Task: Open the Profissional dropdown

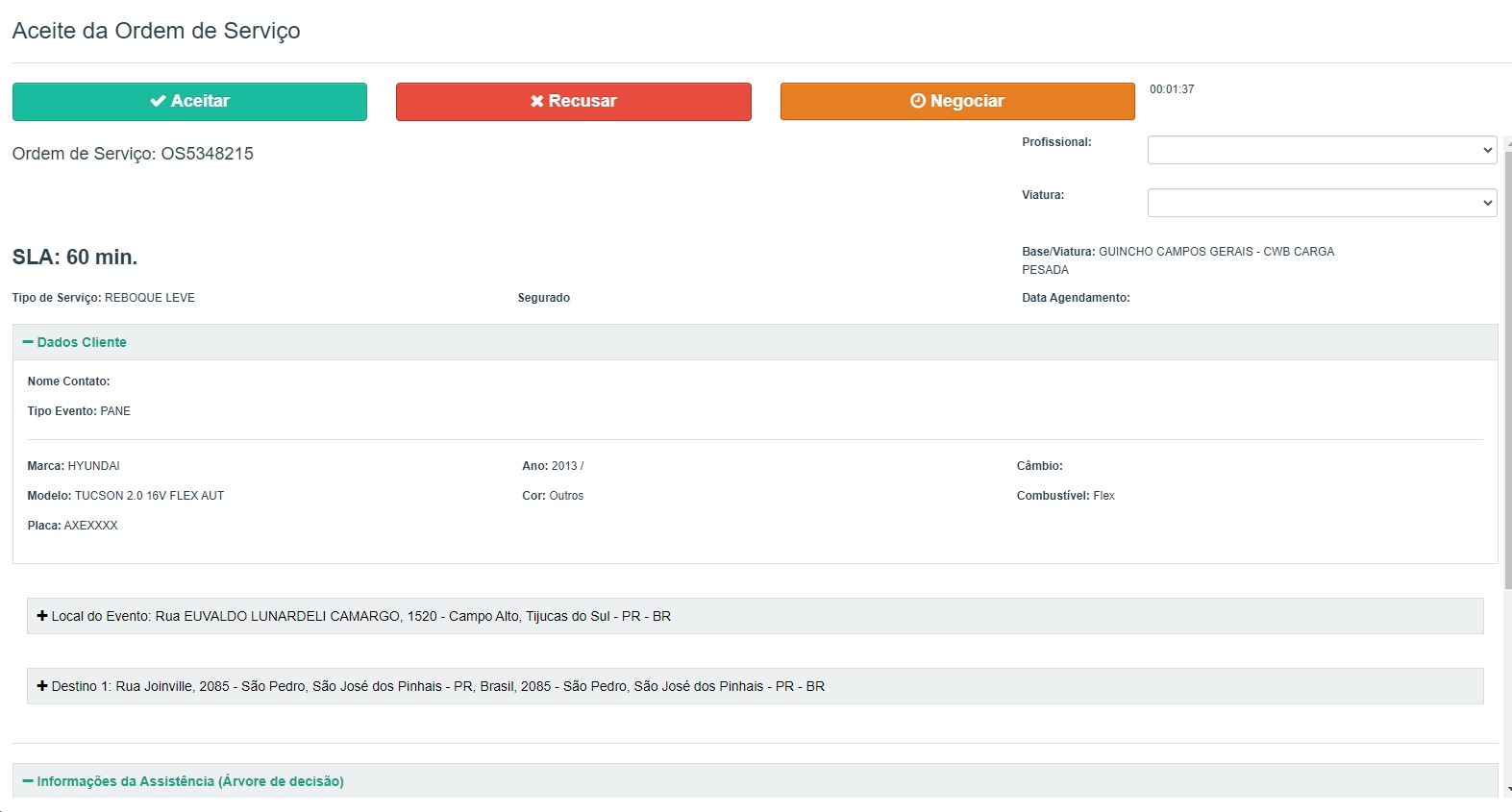Action: tap(1322, 150)
